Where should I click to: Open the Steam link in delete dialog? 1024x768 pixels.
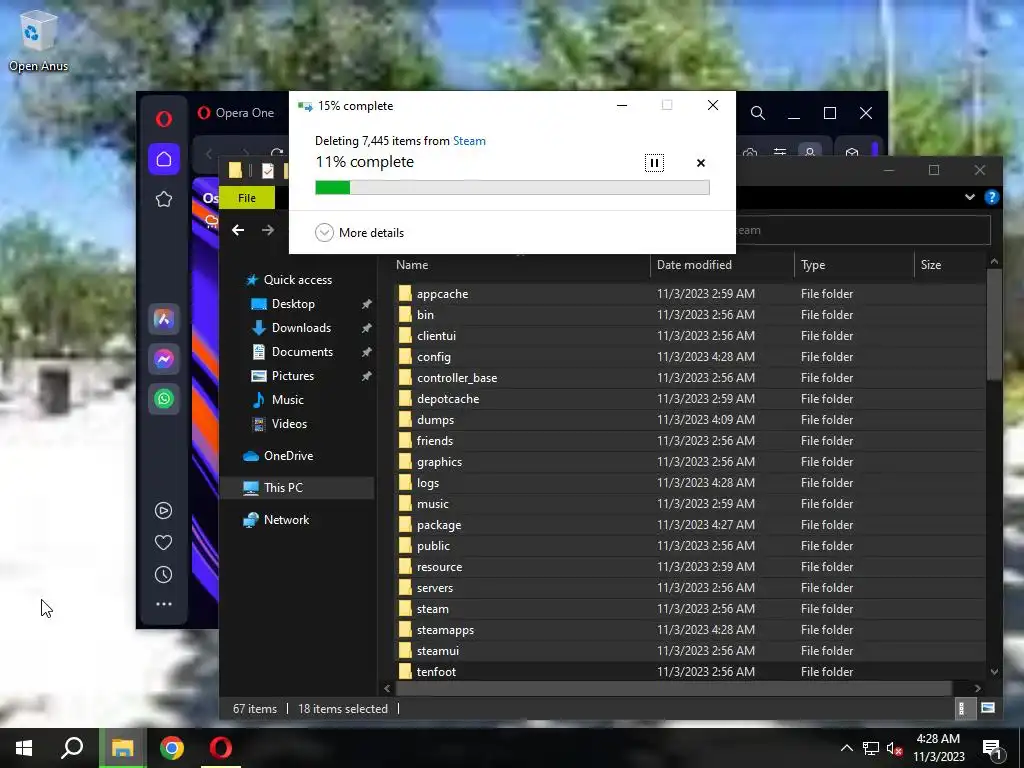[469, 140]
